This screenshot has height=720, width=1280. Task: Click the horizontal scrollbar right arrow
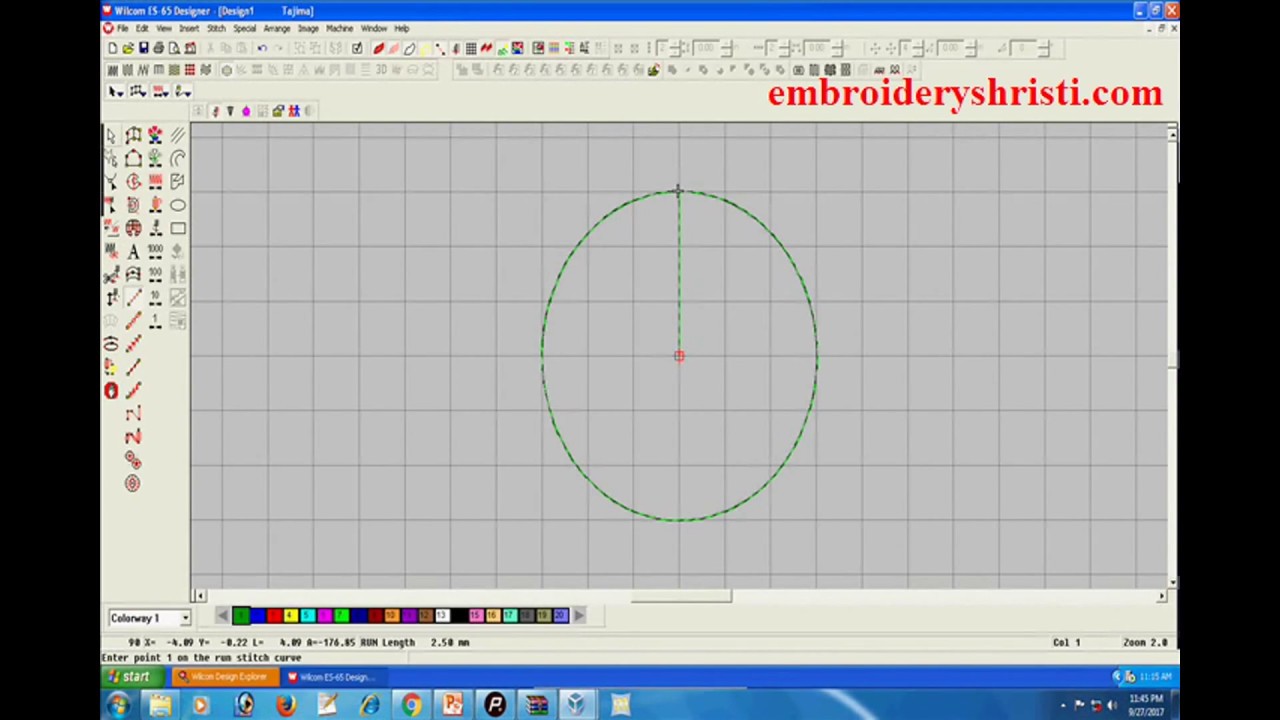pyautogui.click(x=1162, y=597)
